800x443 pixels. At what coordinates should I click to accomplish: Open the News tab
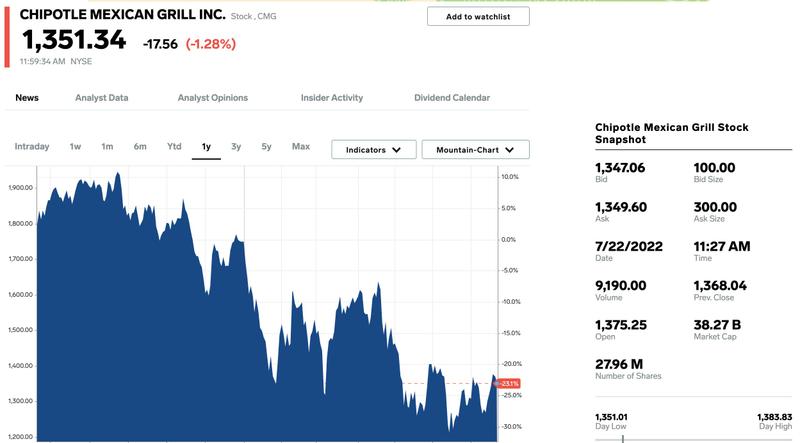(x=27, y=97)
